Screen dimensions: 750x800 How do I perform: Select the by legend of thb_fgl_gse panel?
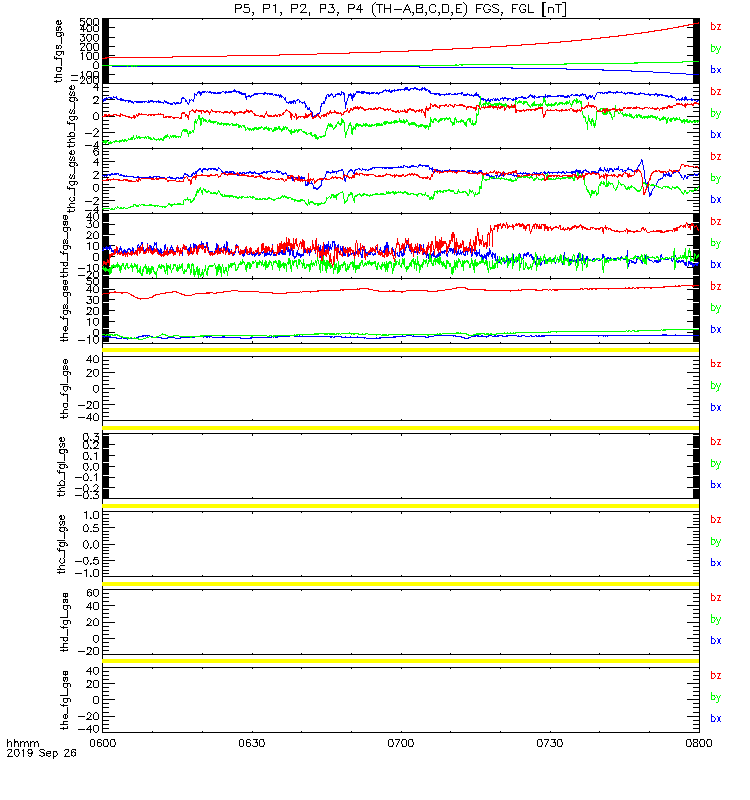click(x=716, y=464)
